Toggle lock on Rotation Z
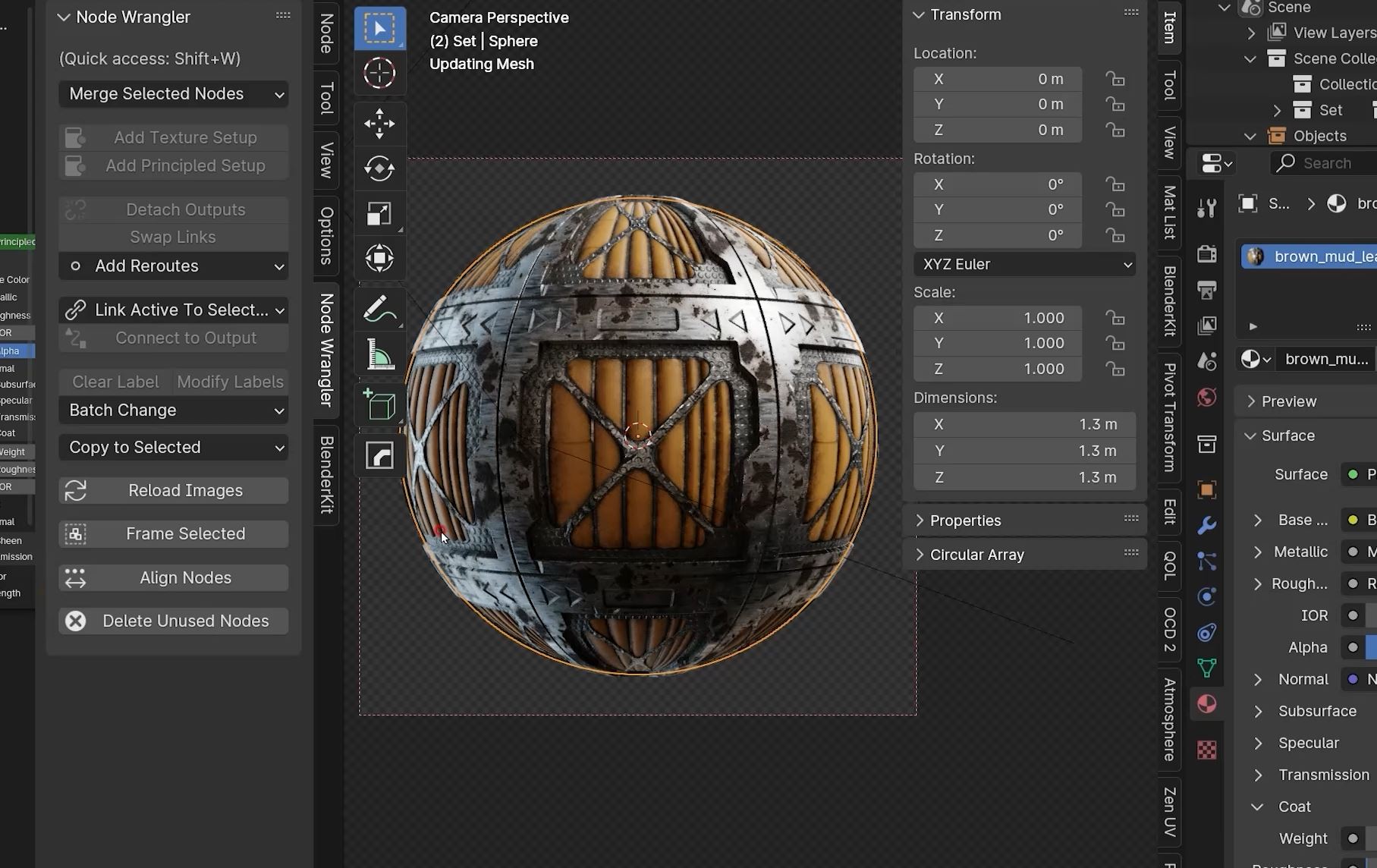 1114,235
